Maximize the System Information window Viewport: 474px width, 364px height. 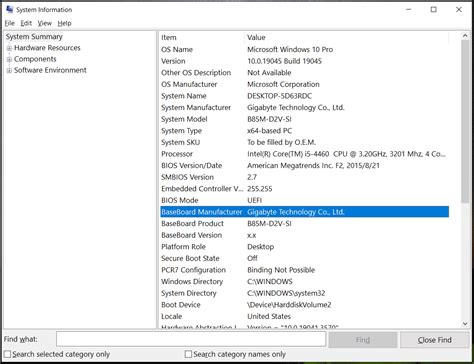point(434,10)
